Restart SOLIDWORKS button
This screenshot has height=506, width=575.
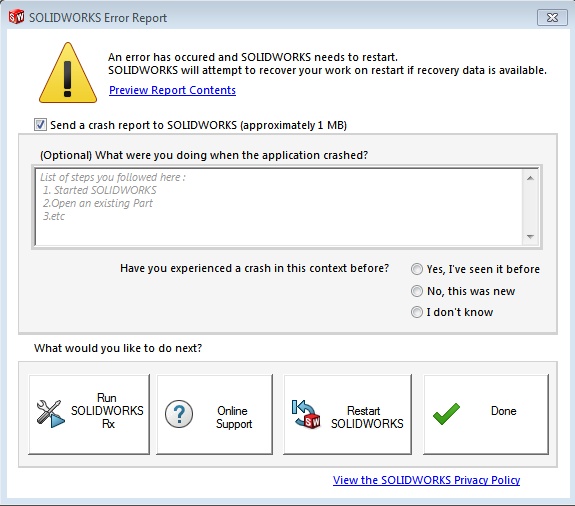347,414
